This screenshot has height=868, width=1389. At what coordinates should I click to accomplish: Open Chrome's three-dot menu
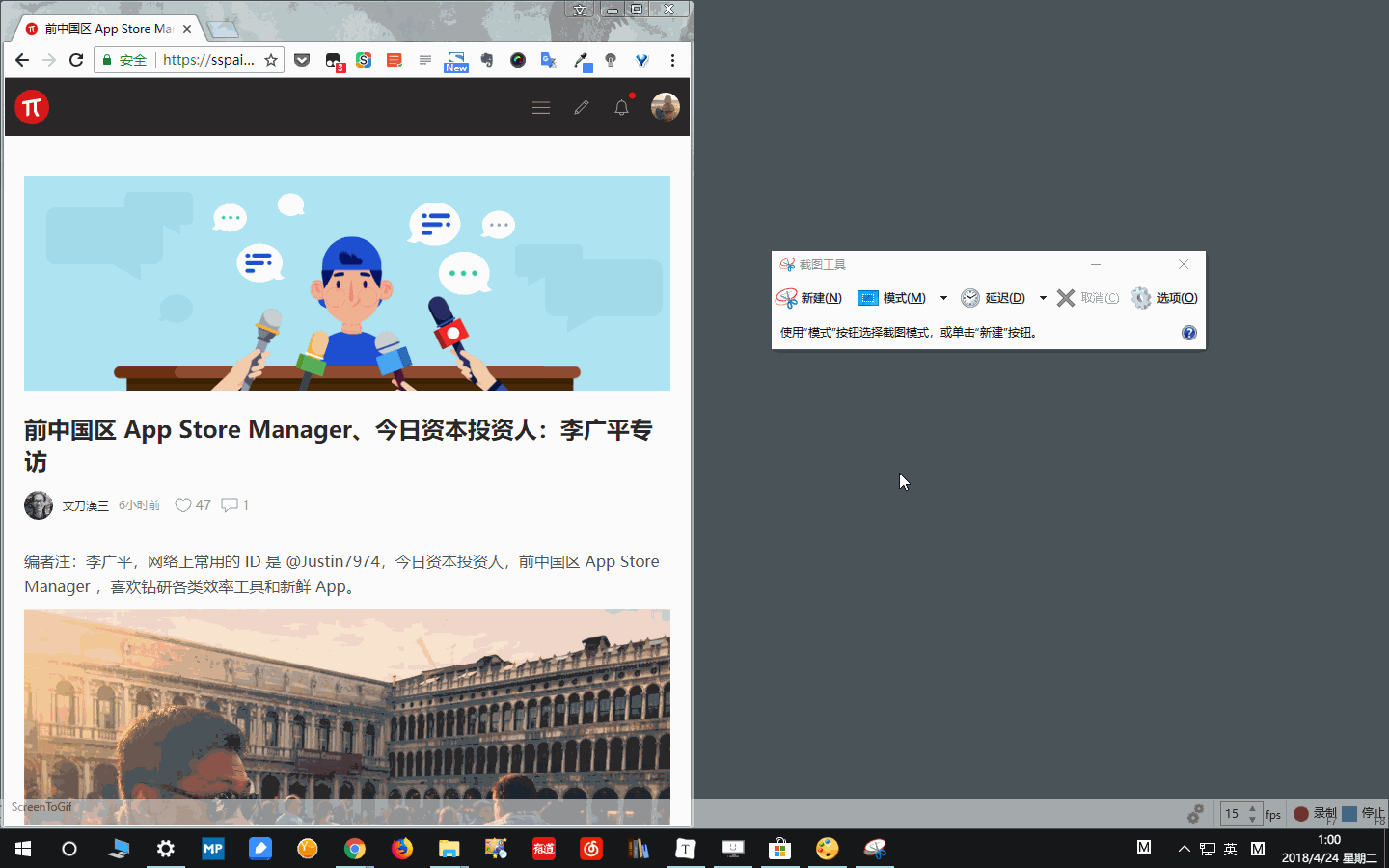(x=672, y=60)
